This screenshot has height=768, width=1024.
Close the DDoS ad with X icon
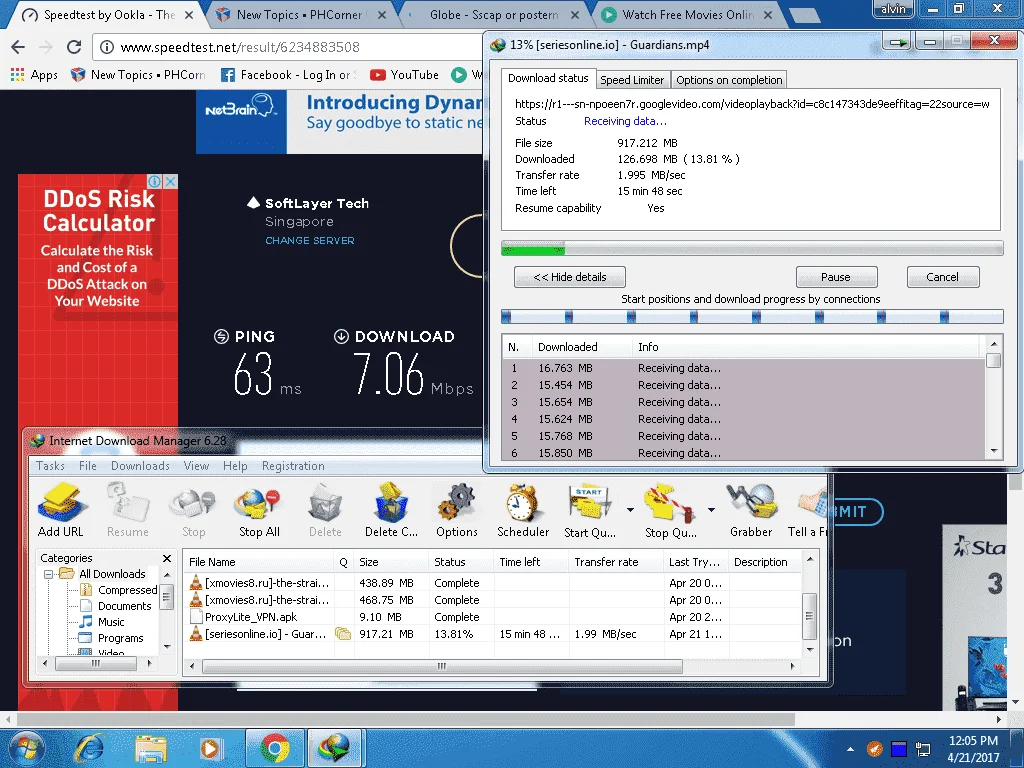tap(170, 181)
